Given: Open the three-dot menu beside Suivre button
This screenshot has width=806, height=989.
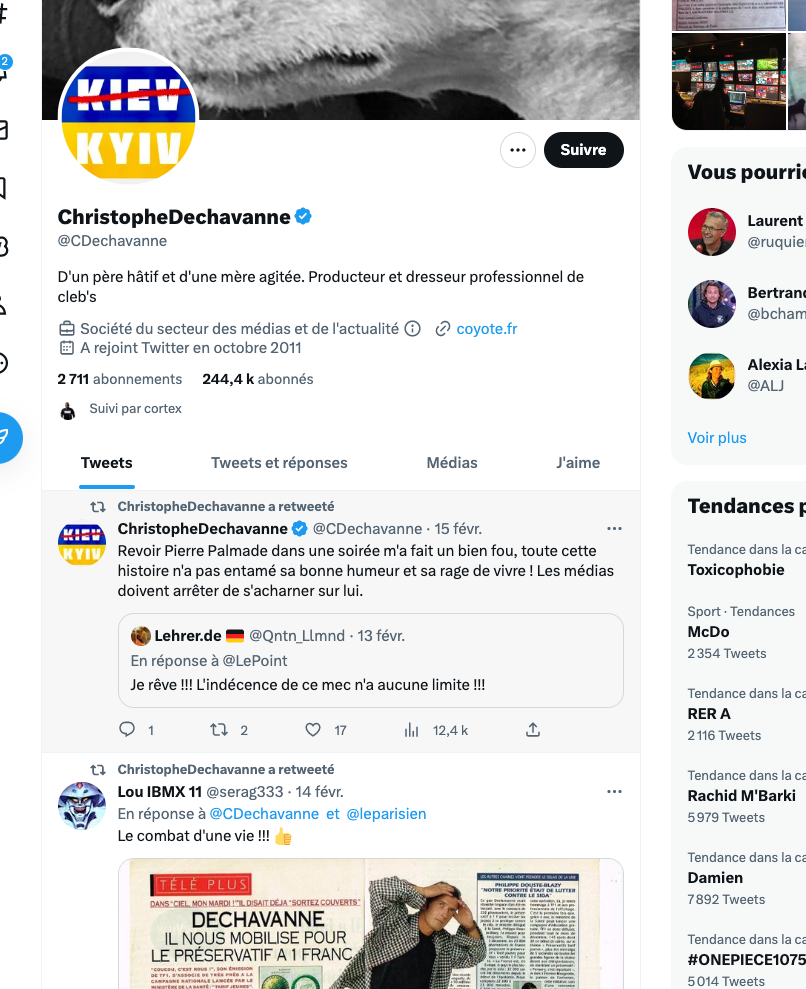Looking at the screenshot, I should pos(518,150).
